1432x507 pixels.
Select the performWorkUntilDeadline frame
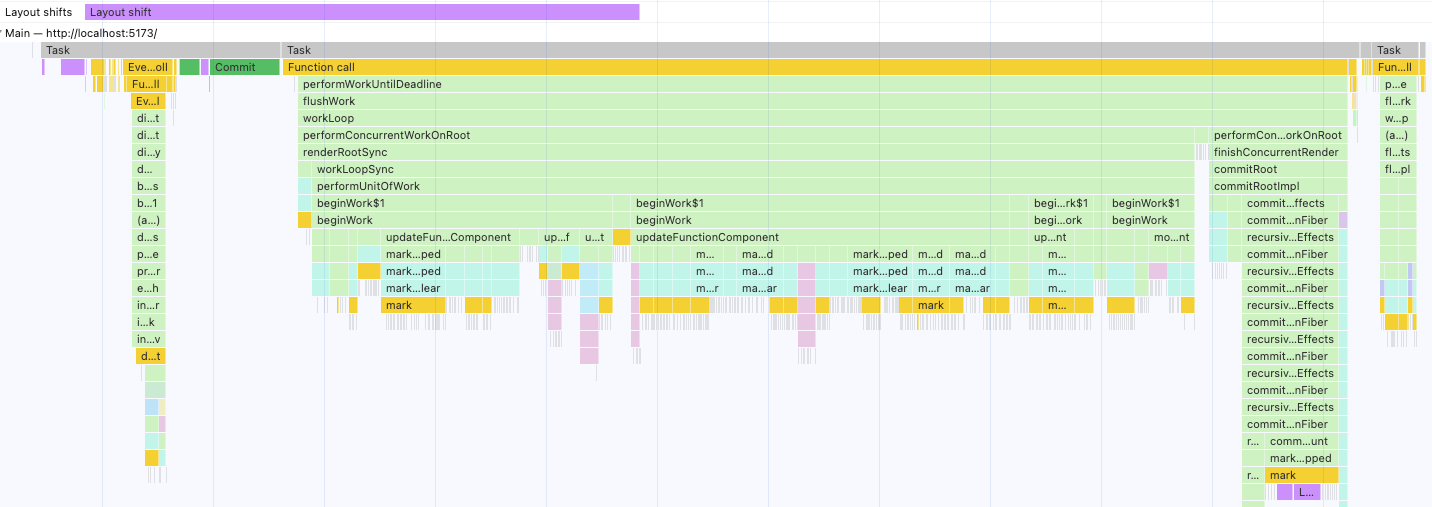coord(824,84)
